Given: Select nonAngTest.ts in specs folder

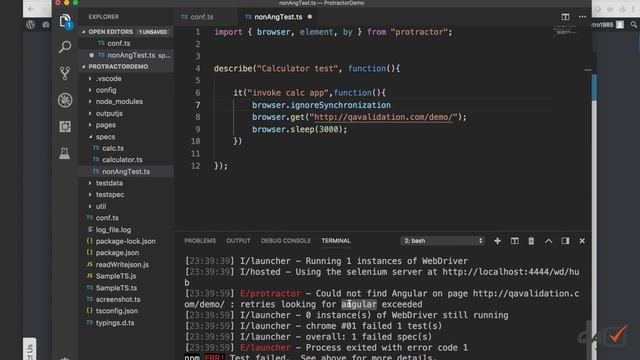Looking at the screenshot, I should coord(126,171).
